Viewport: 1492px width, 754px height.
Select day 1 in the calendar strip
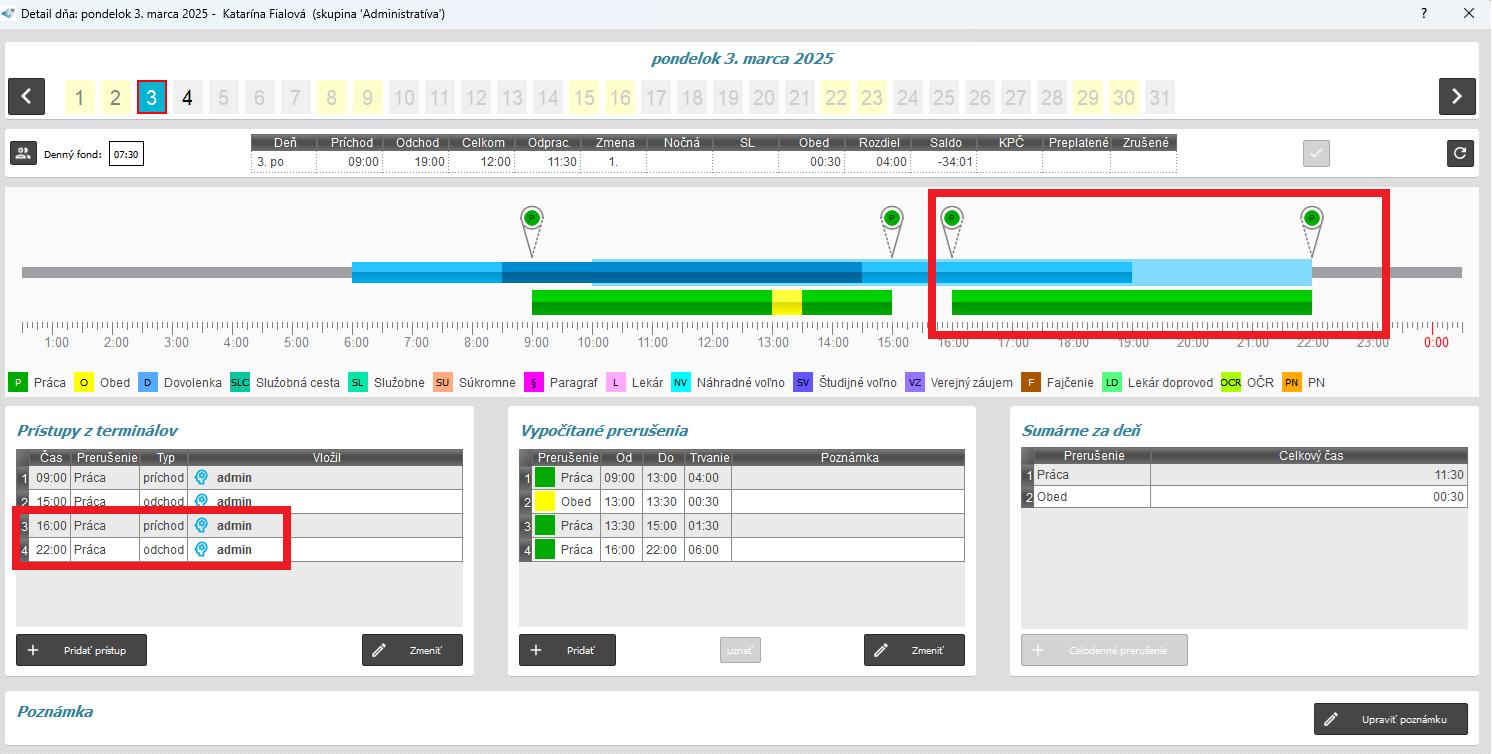click(79, 98)
